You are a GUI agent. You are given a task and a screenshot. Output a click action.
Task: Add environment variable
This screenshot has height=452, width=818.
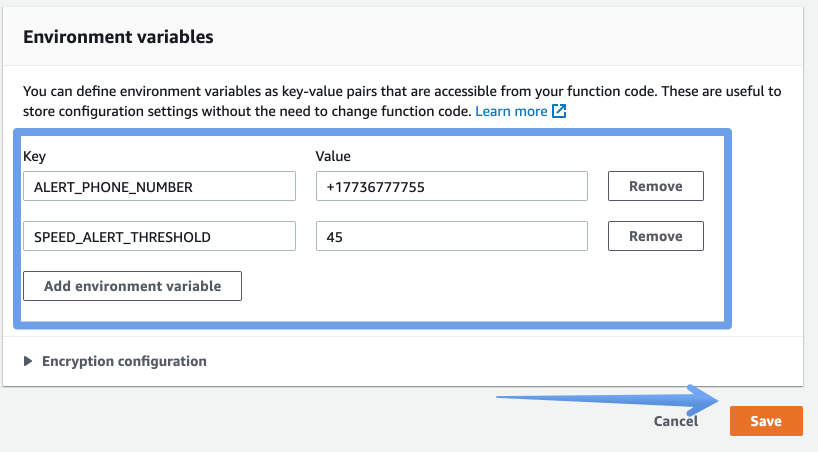(133, 286)
